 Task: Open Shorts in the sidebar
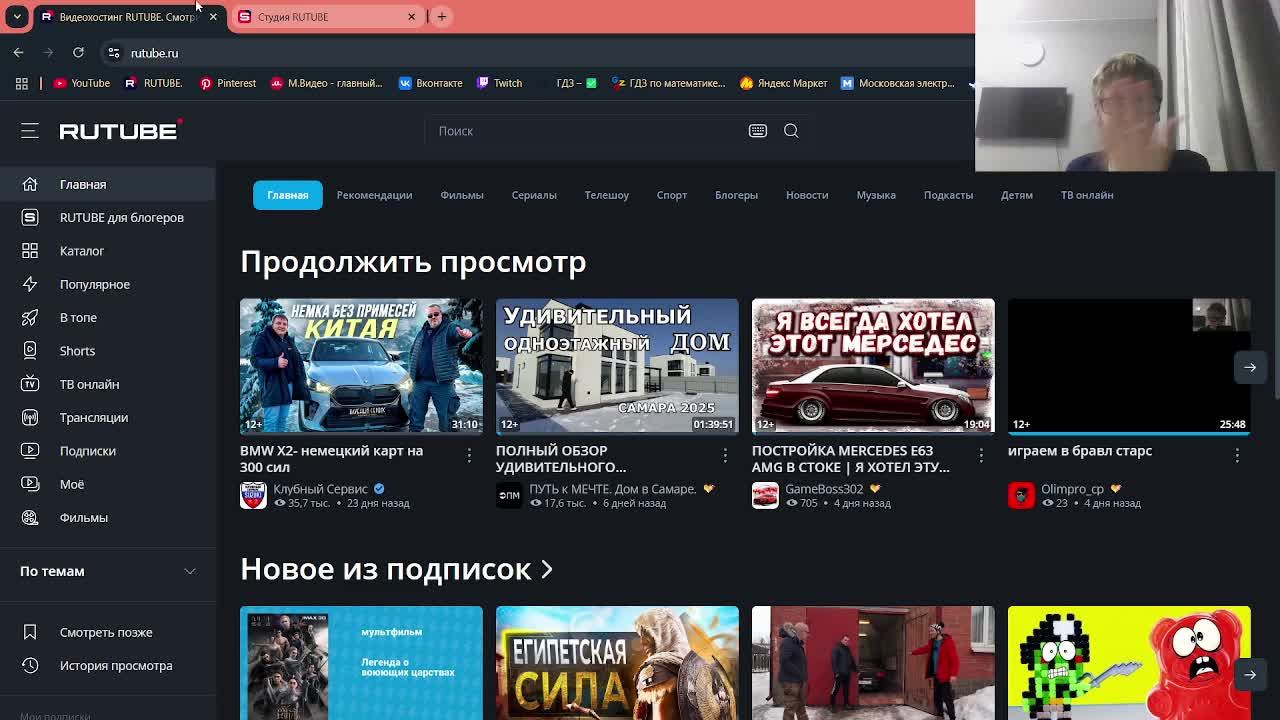[x=107, y=351]
